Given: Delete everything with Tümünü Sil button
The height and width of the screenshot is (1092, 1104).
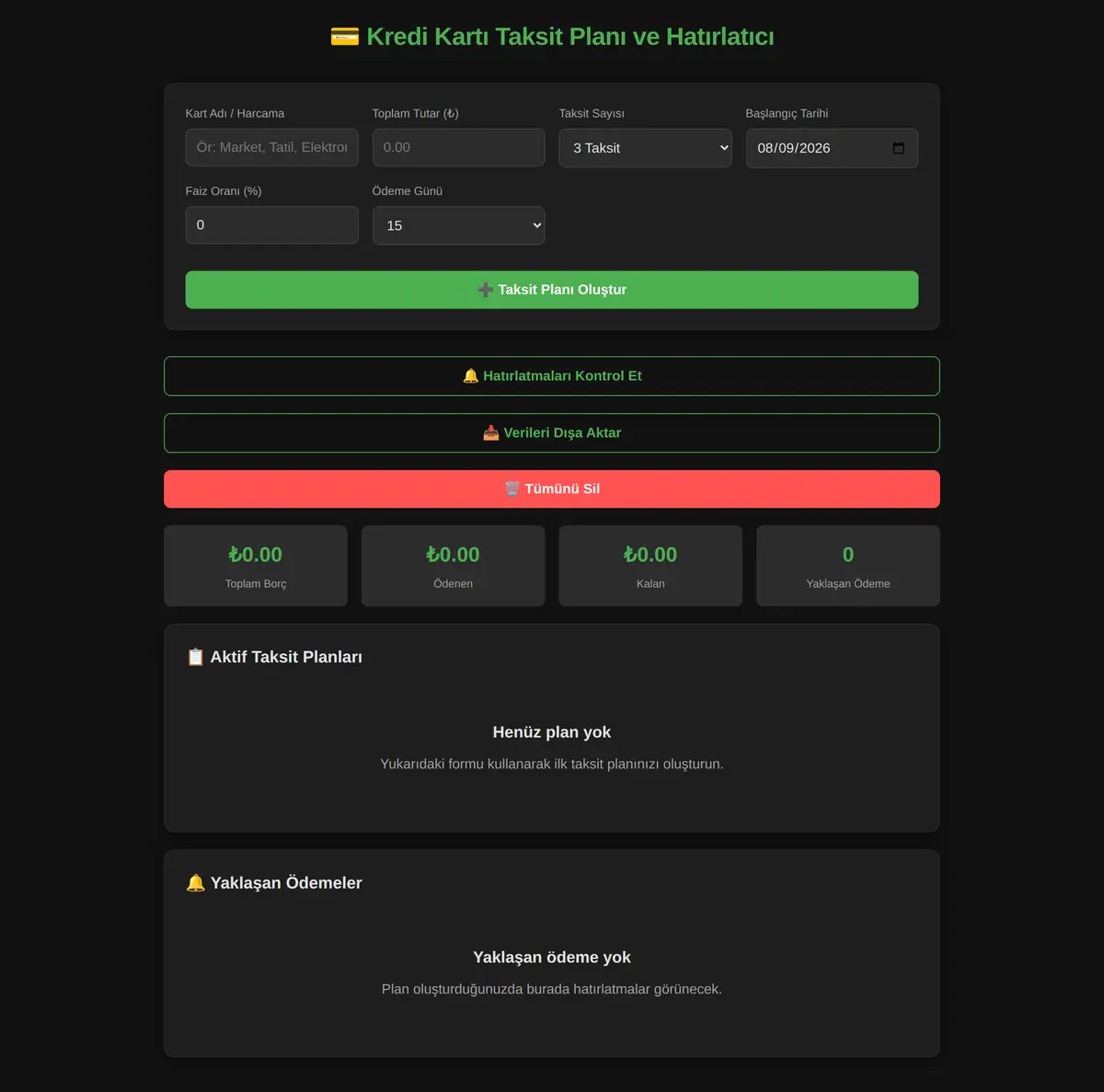Looking at the screenshot, I should click(552, 489).
